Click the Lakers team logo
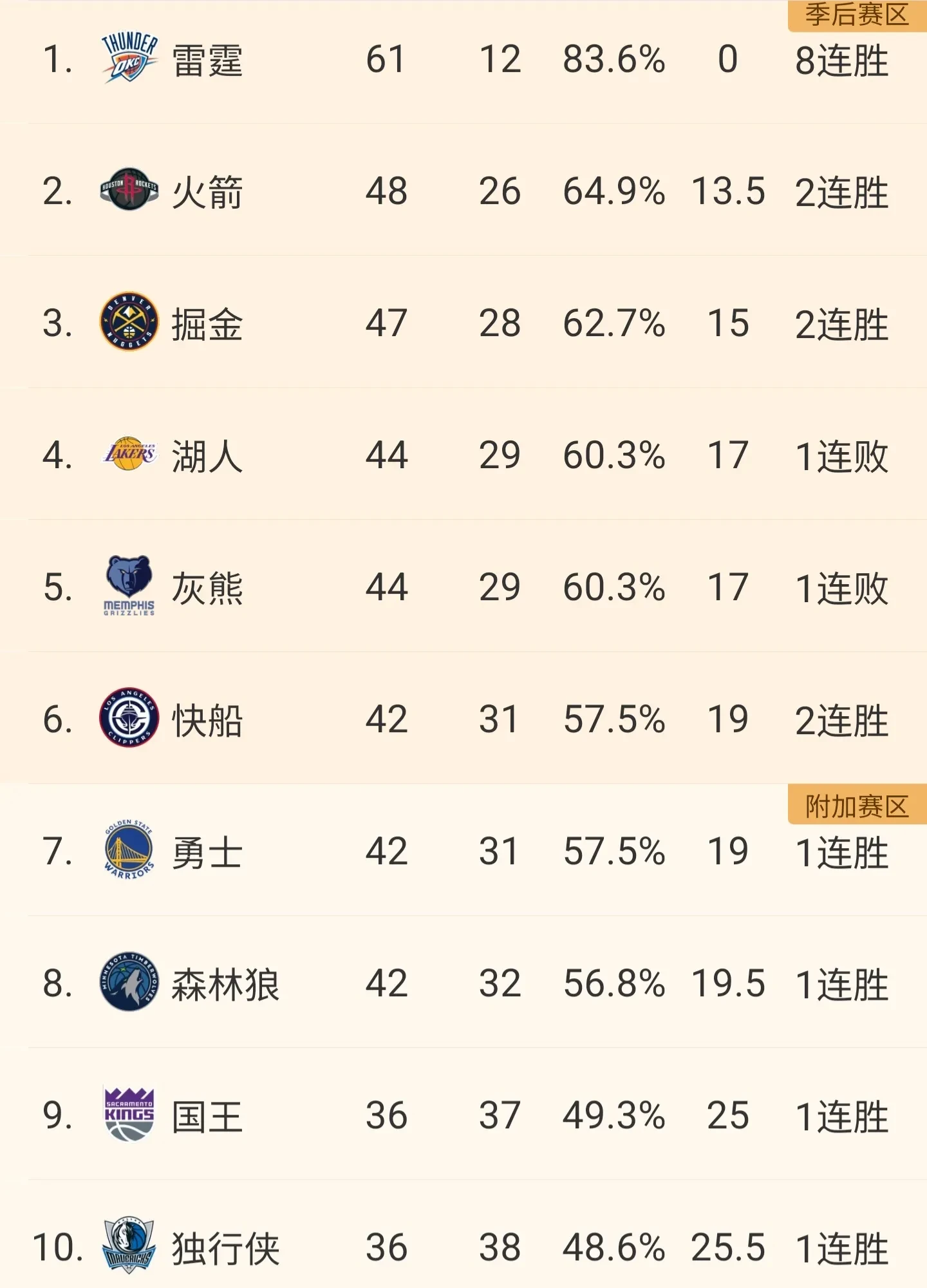The image size is (927, 1288). pos(129,454)
